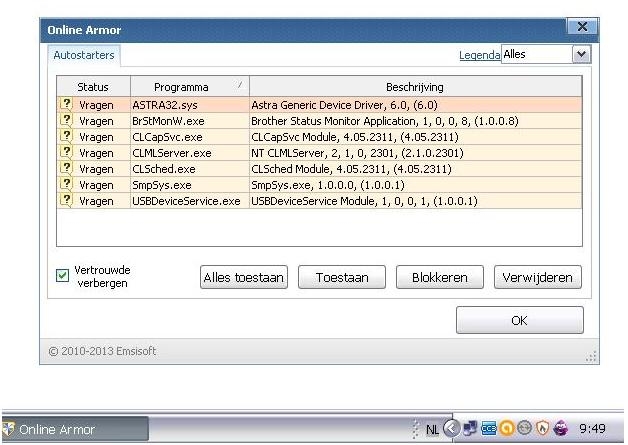Click the blue CCE tray icon
The image size is (628, 445).
tap(489, 429)
